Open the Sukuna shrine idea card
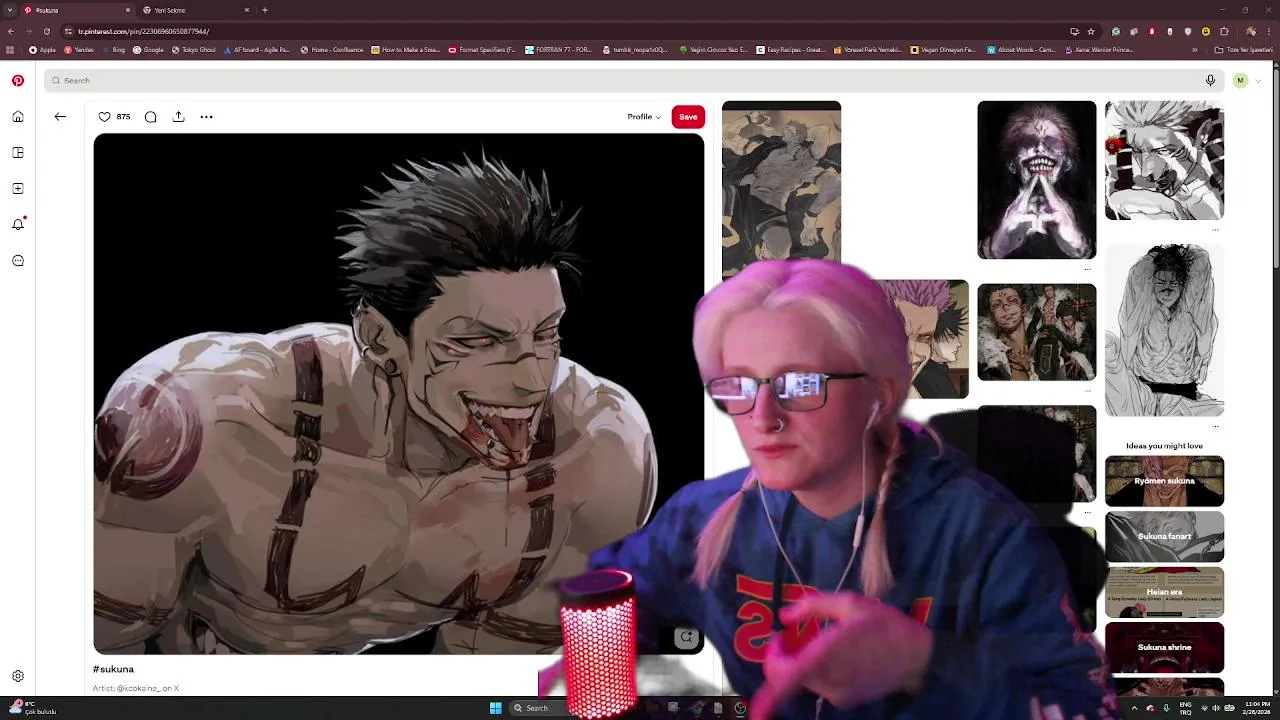Image resolution: width=1280 pixels, height=720 pixels. tap(1164, 647)
